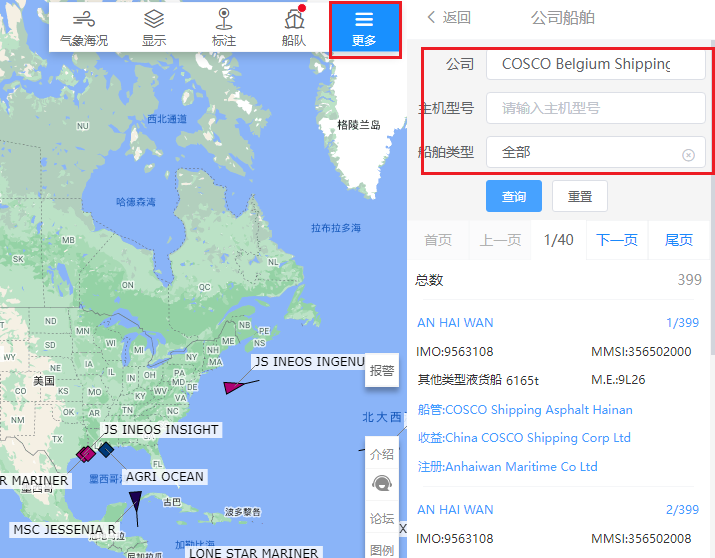This screenshot has height=558, width=715.
Task: Select the magenta JS INEOS INSIGHT ship marker
Action: (86, 454)
